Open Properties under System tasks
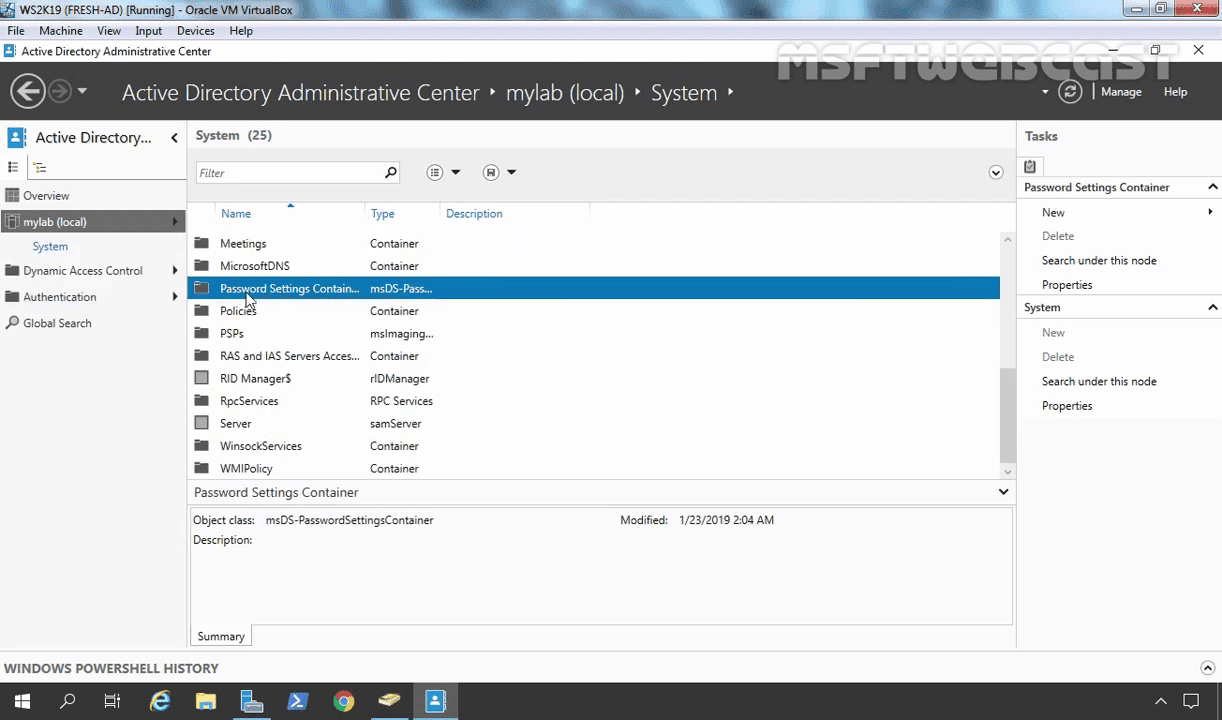This screenshot has width=1222, height=720. 1067,406
